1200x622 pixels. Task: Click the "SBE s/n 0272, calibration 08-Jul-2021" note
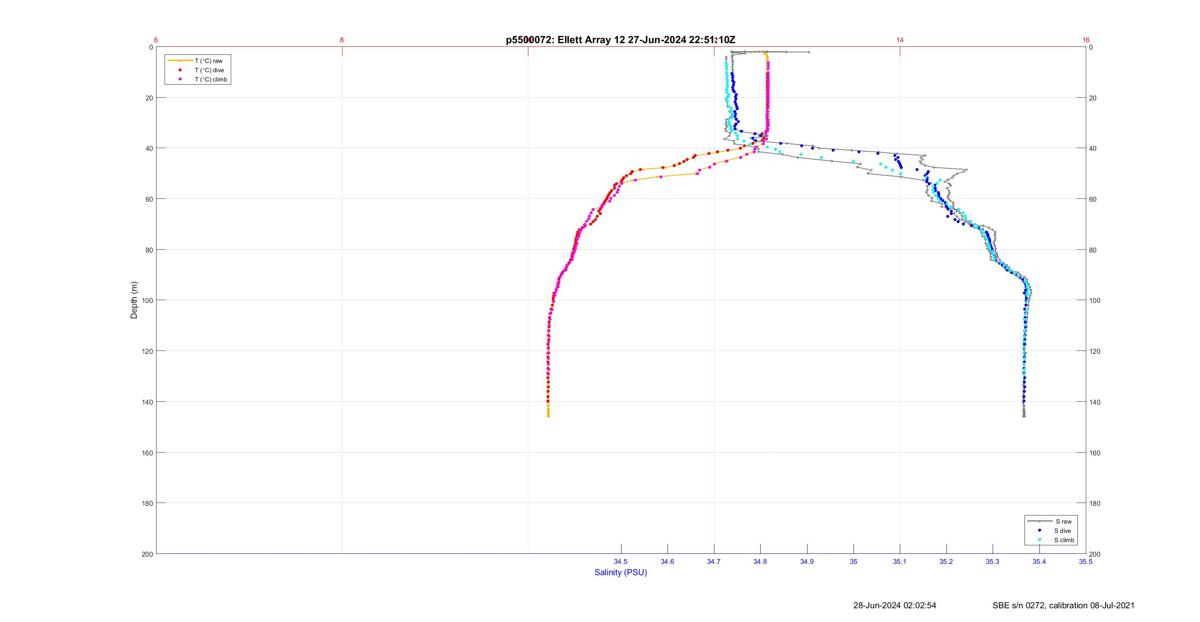point(1063,605)
